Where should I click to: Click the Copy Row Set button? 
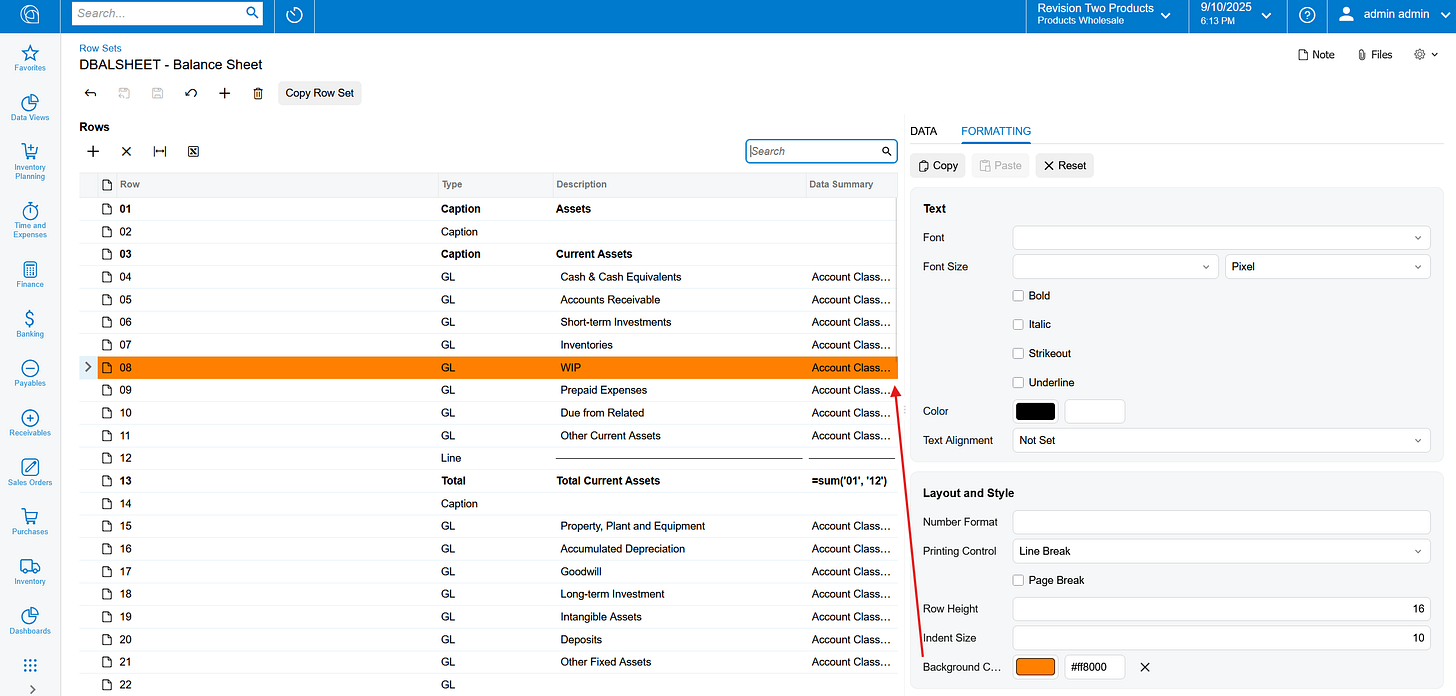tap(319, 92)
